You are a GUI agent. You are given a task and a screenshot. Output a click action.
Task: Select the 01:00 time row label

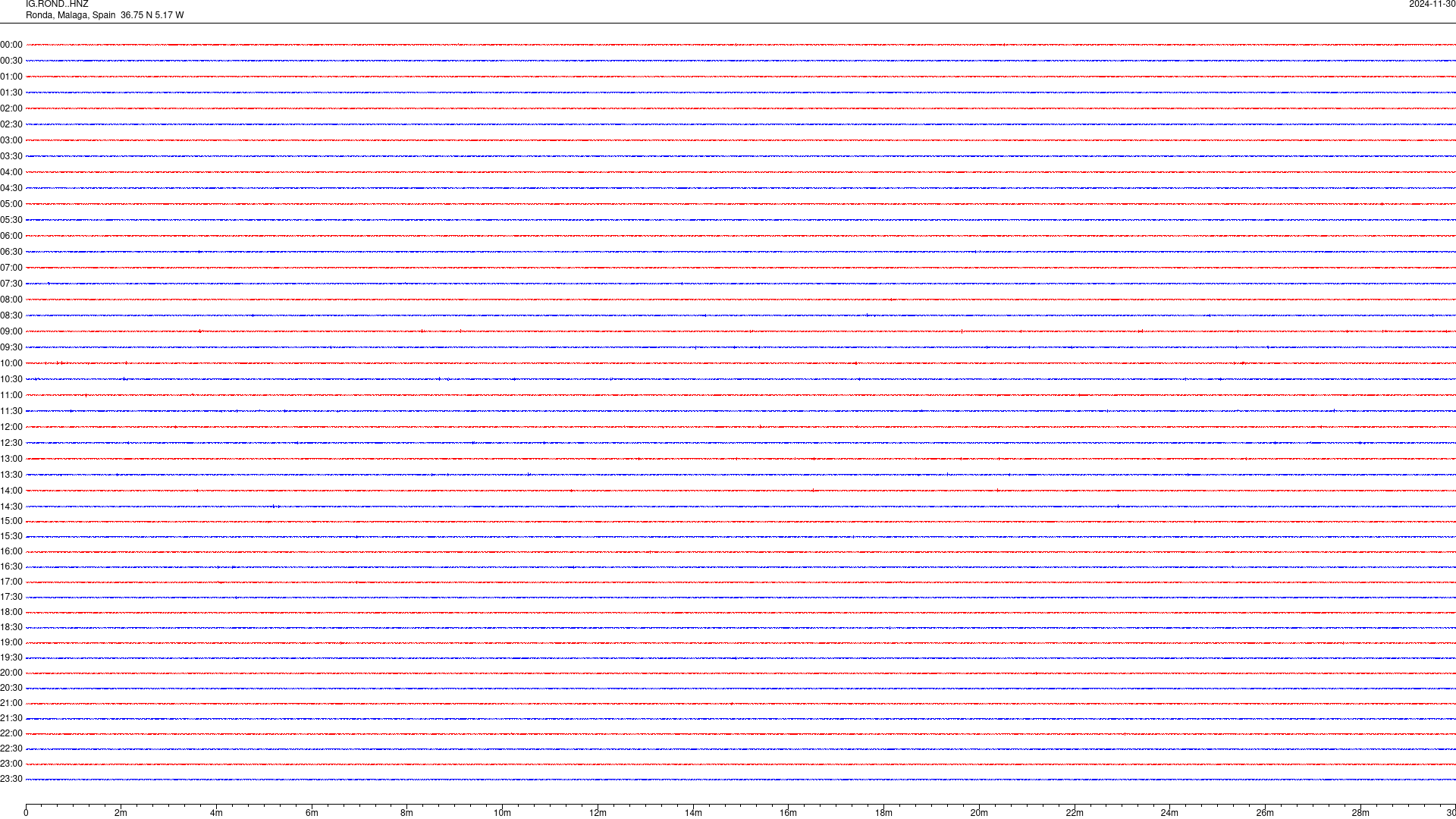pos(11,77)
